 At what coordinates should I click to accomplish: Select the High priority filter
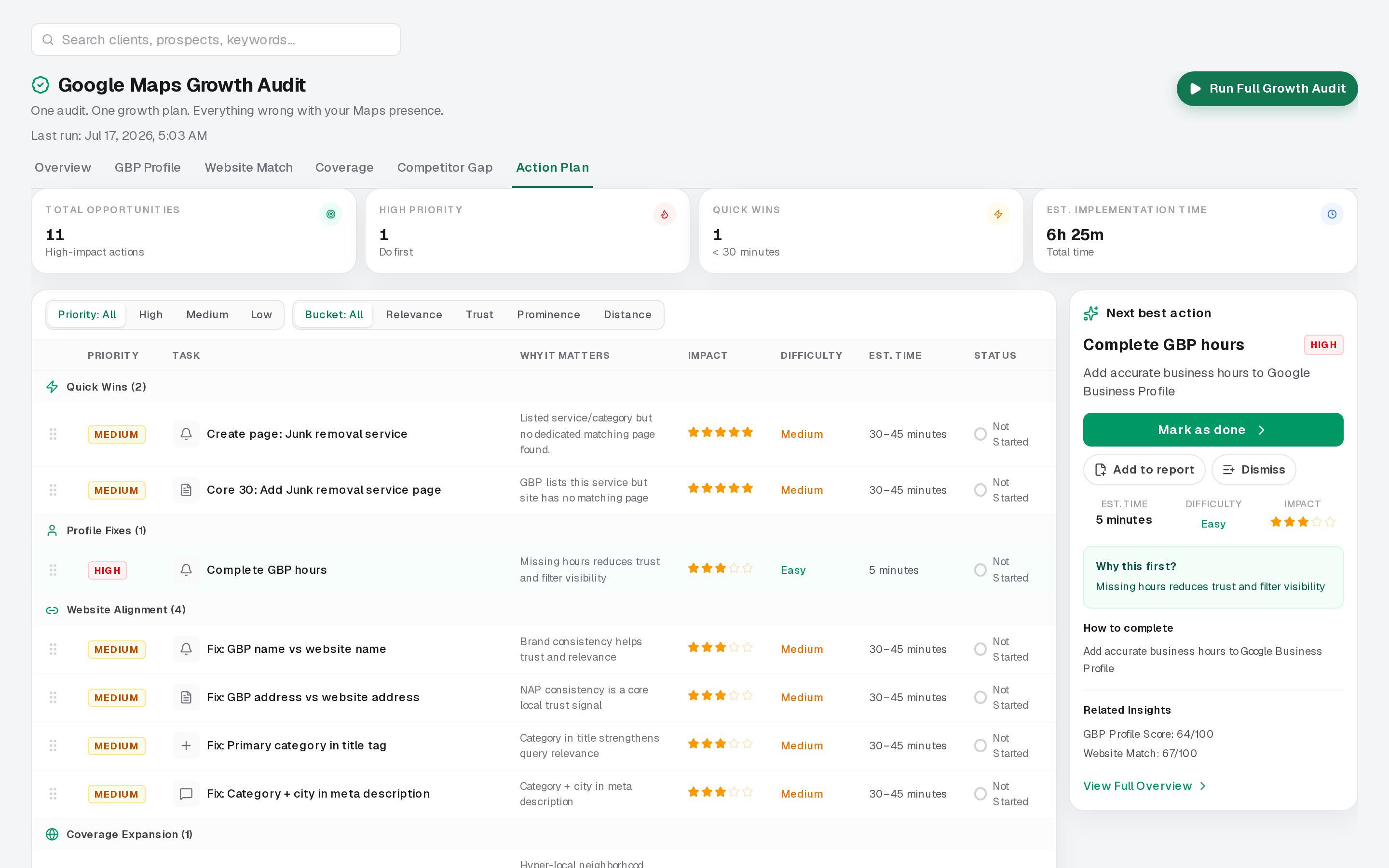click(x=150, y=314)
